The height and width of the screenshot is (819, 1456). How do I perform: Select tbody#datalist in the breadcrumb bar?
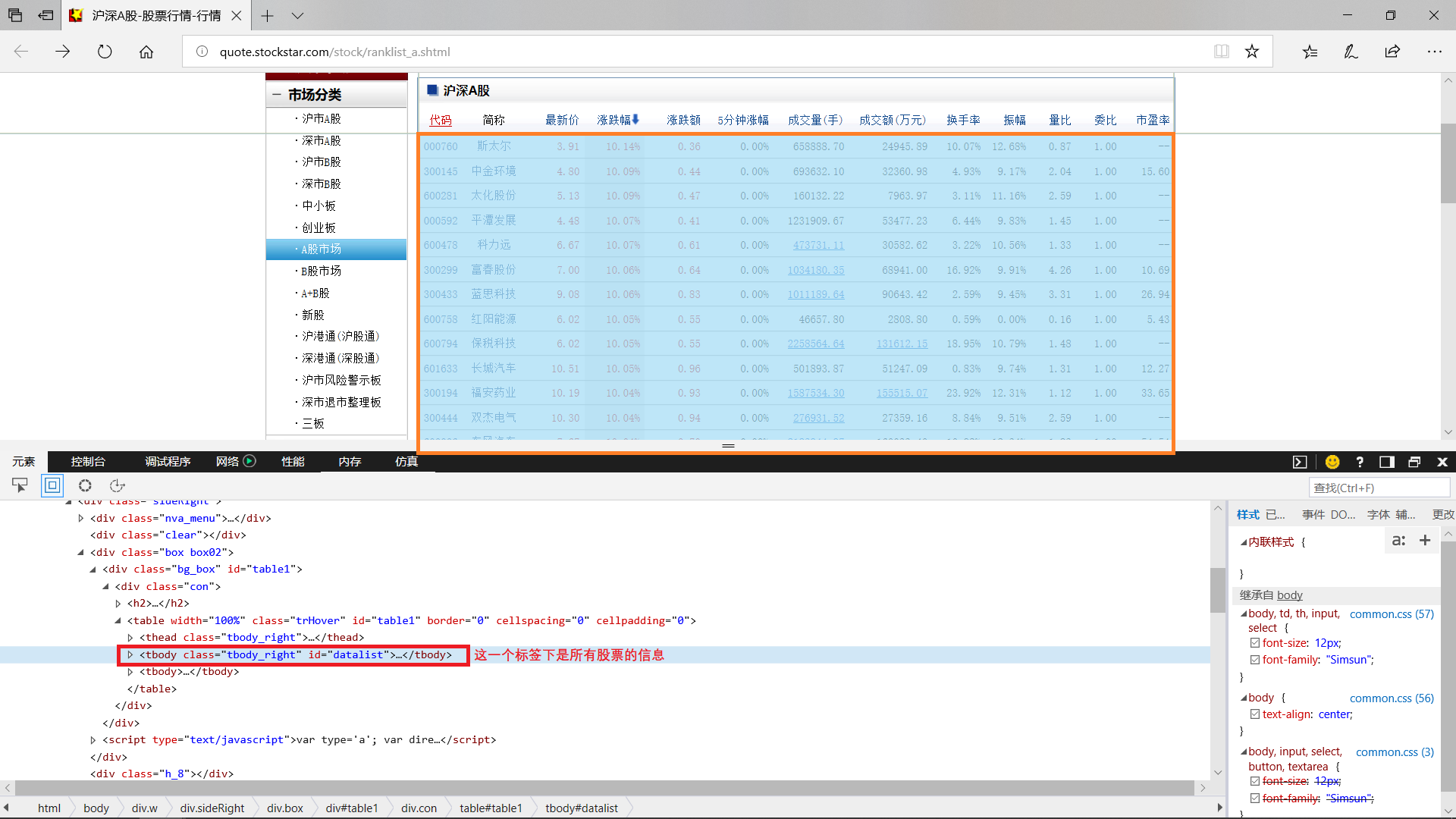582,808
